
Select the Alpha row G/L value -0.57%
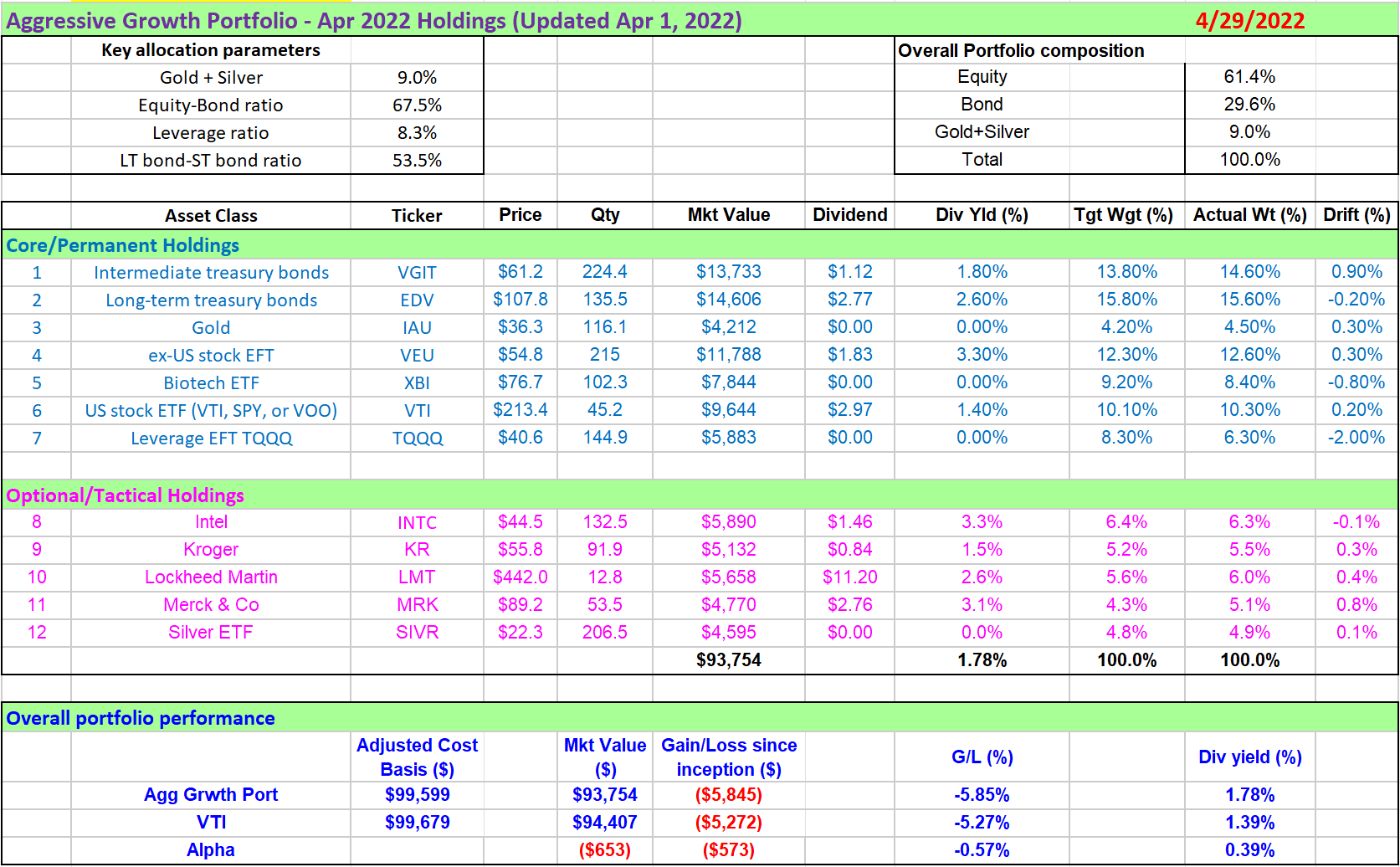982,849
